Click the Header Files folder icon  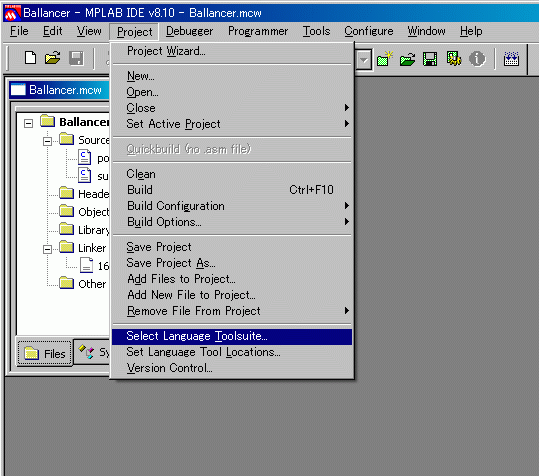[66, 193]
